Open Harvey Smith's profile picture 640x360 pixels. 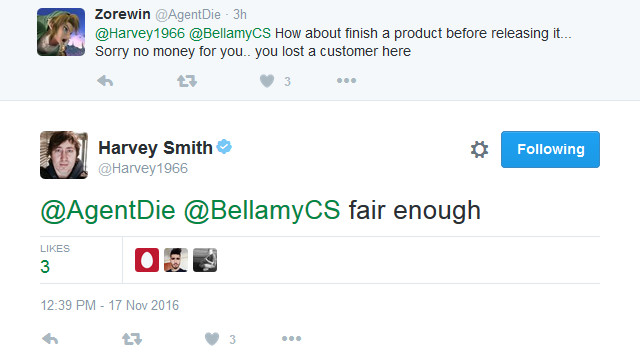(x=64, y=155)
